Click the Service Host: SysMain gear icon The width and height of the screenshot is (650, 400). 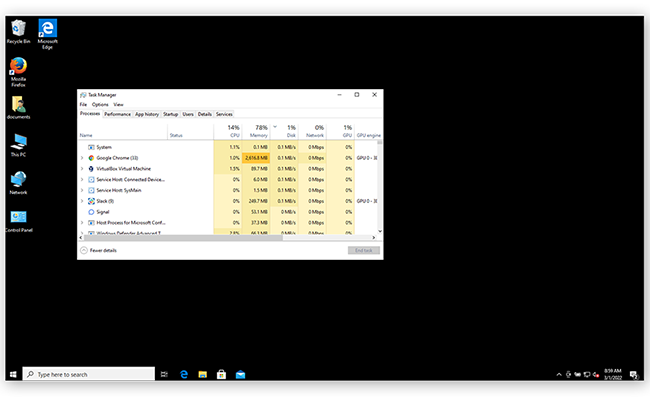pos(91,190)
